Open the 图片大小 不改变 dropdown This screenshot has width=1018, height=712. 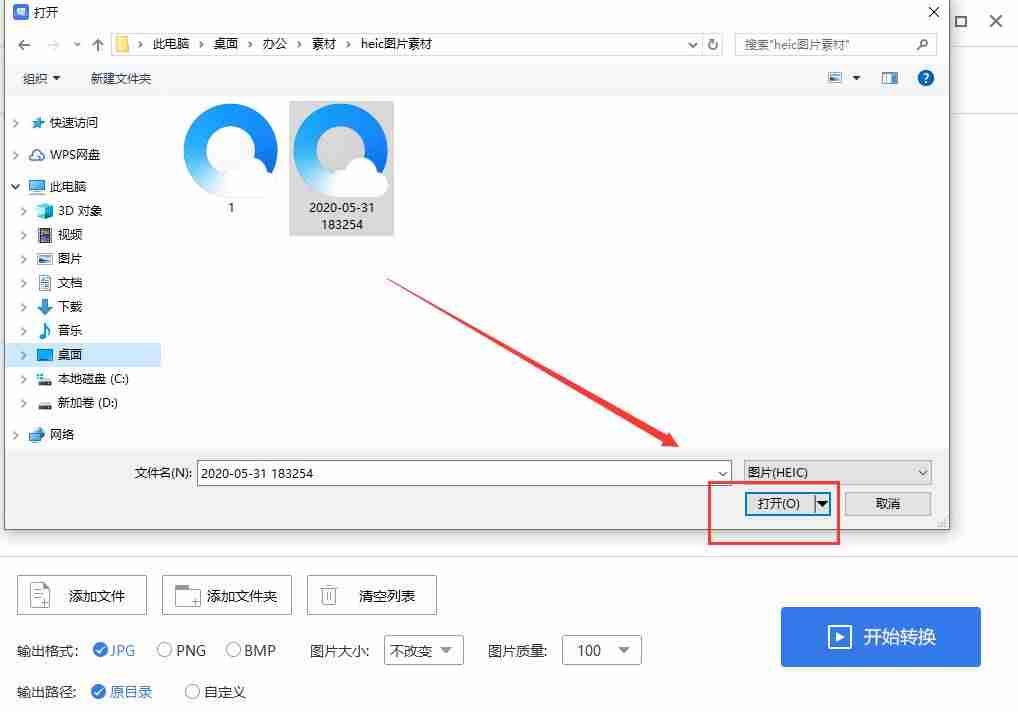click(424, 650)
